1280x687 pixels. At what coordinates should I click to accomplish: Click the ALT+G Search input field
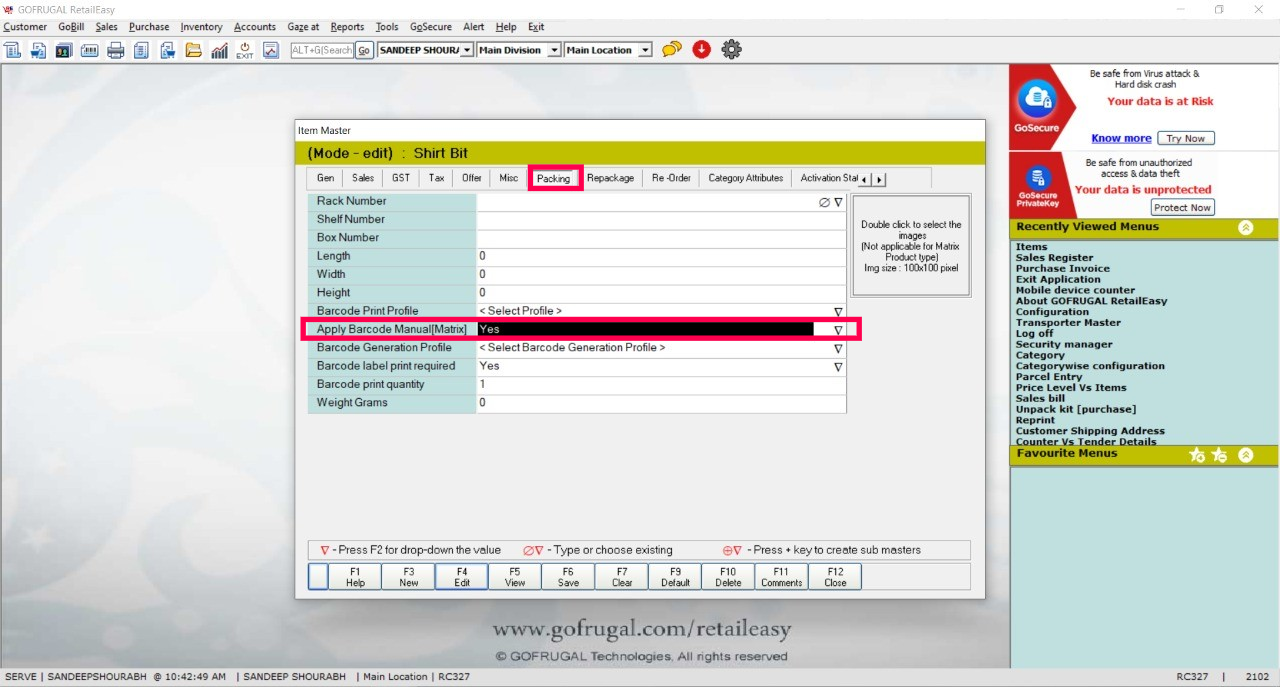(322, 50)
